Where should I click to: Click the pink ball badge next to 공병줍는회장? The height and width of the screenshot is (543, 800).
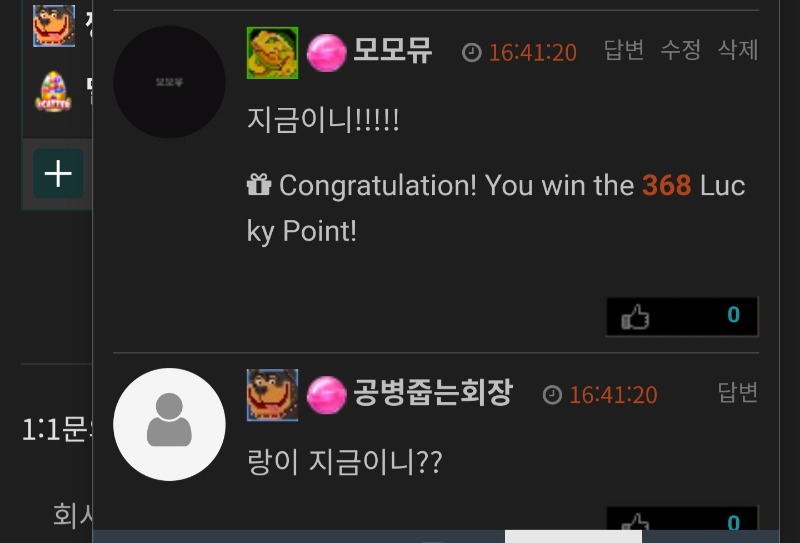[x=327, y=395]
